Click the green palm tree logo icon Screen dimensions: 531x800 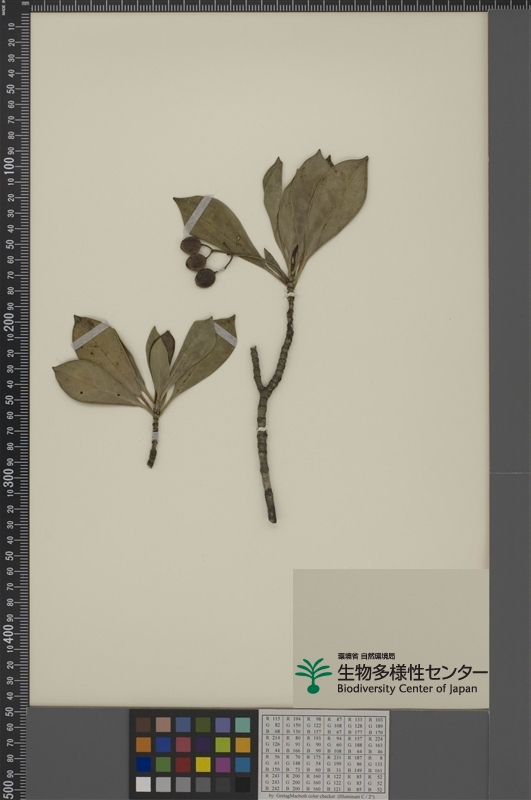[313, 676]
